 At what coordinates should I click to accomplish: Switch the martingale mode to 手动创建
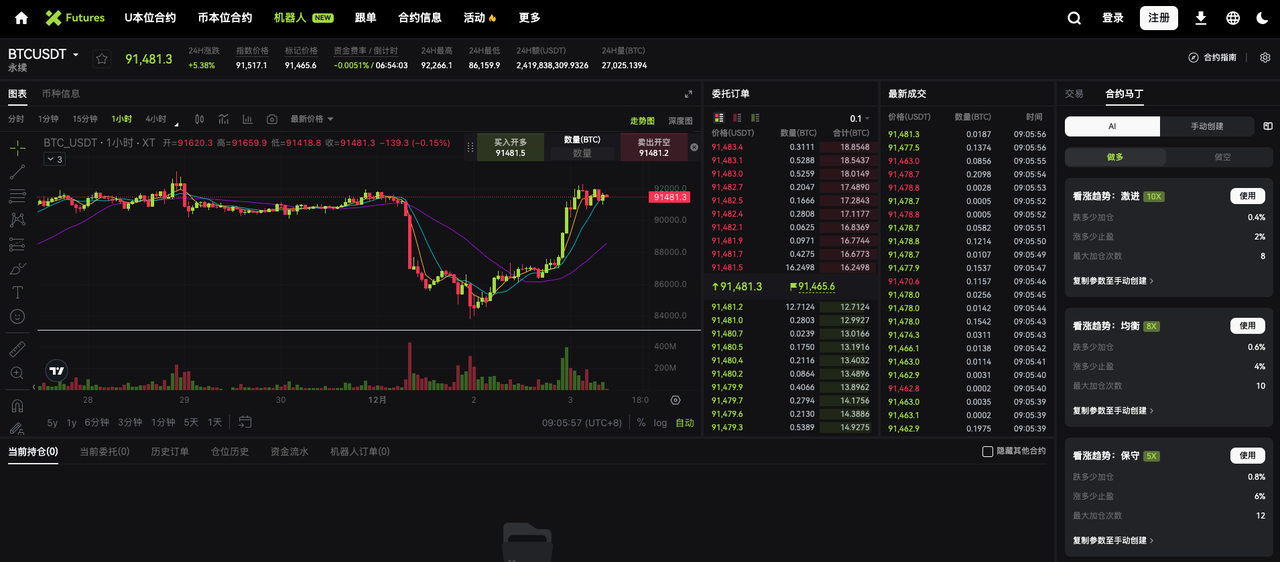tap(1206, 126)
